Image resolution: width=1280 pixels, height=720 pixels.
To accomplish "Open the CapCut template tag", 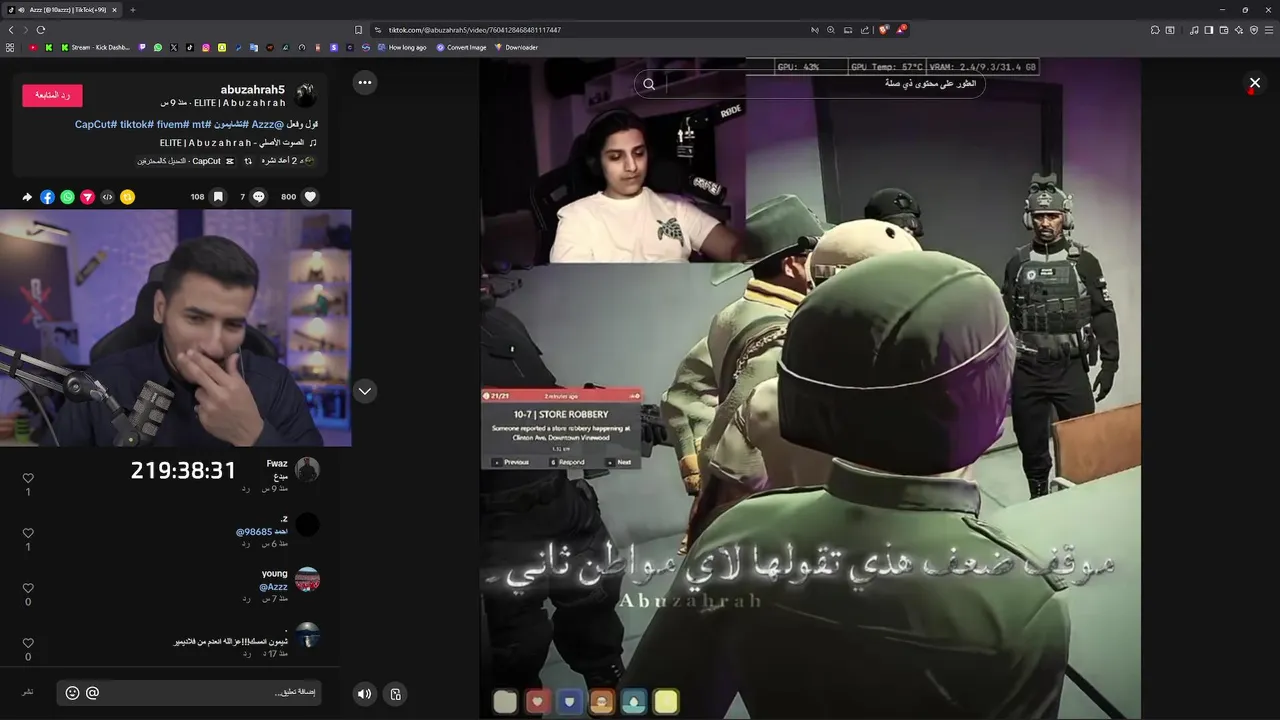I will (x=186, y=161).
